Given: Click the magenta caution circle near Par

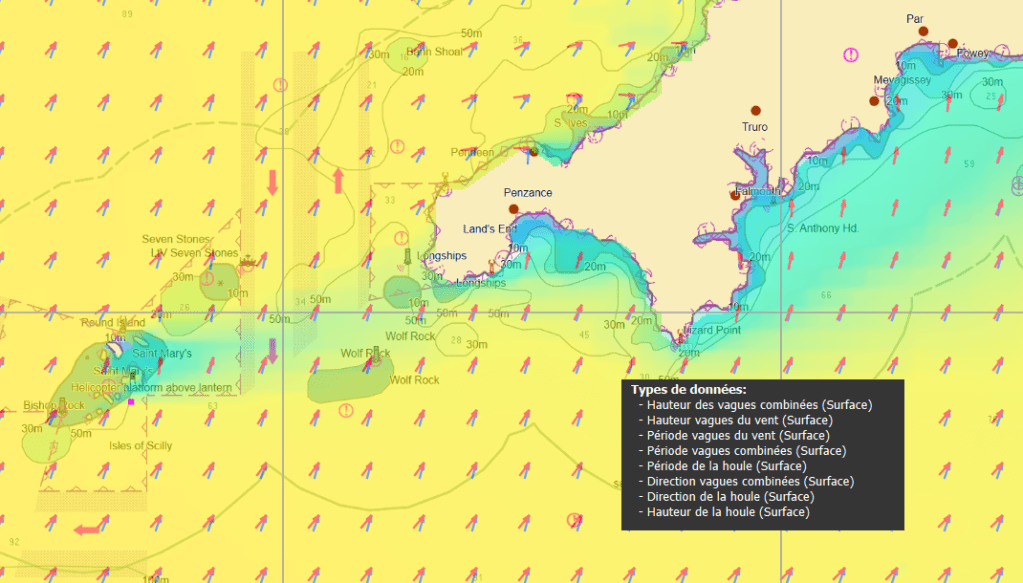Looking at the screenshot, I should [x=851, y=55].
